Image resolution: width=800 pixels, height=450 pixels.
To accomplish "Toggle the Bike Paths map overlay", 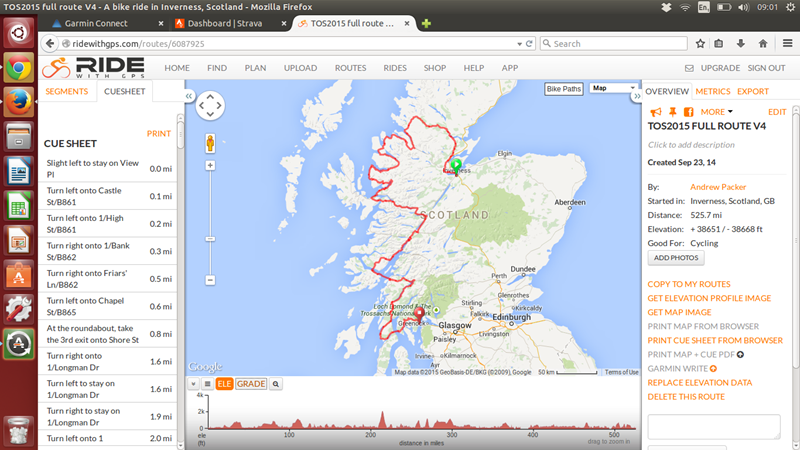I will click(563, 89).
